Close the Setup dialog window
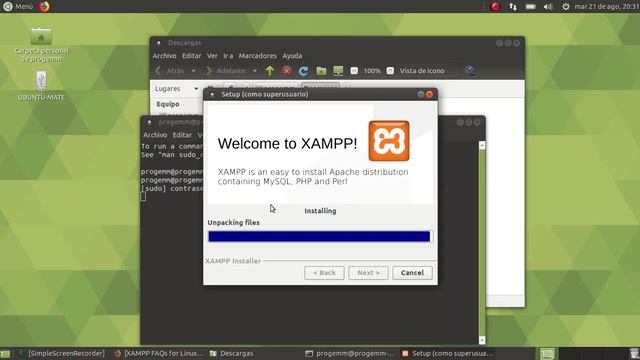 click(x=429, y=94)
